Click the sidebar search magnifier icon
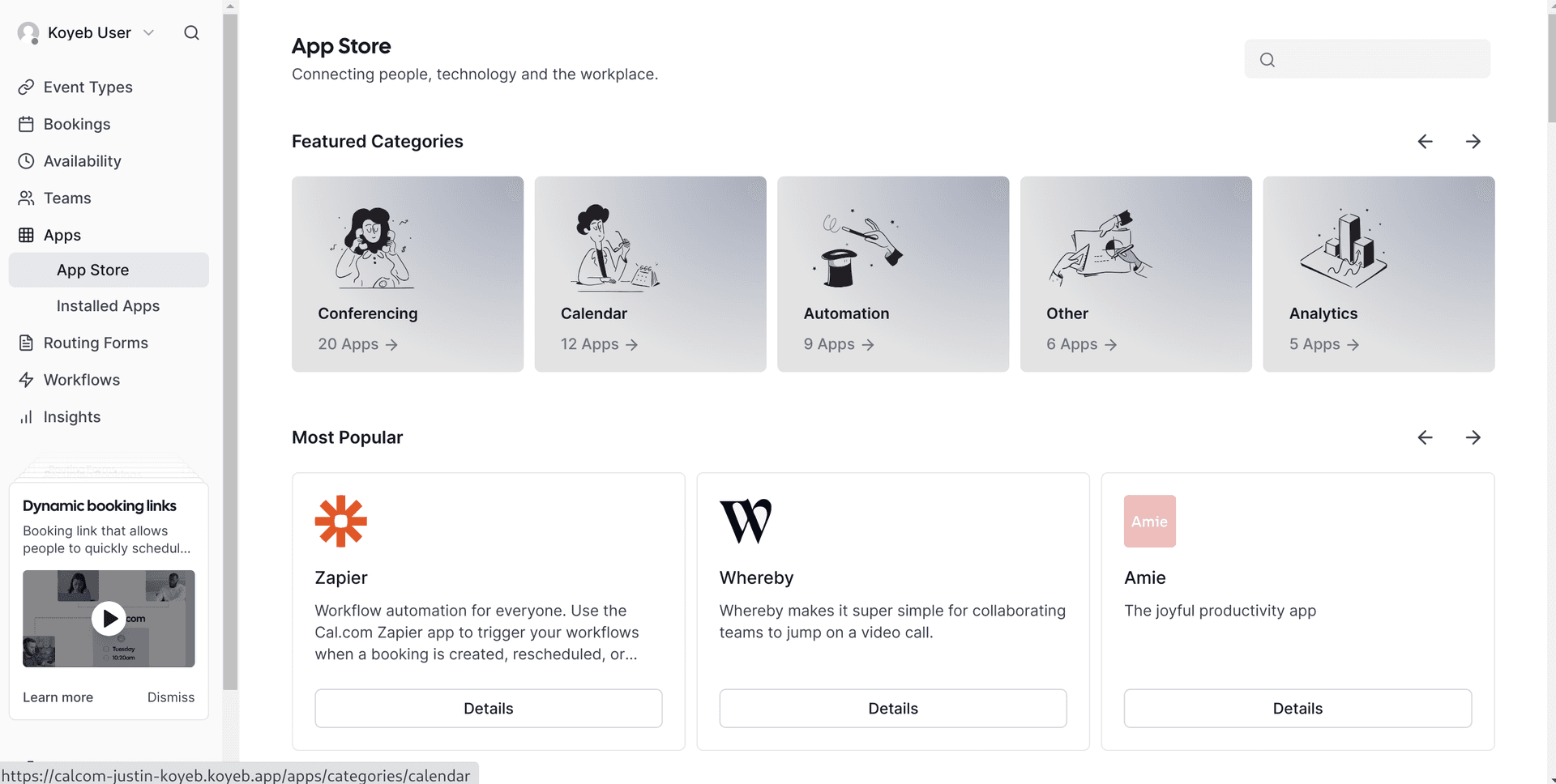The width and height of the screenshot is (1556, 784). (x=191, y=32)
